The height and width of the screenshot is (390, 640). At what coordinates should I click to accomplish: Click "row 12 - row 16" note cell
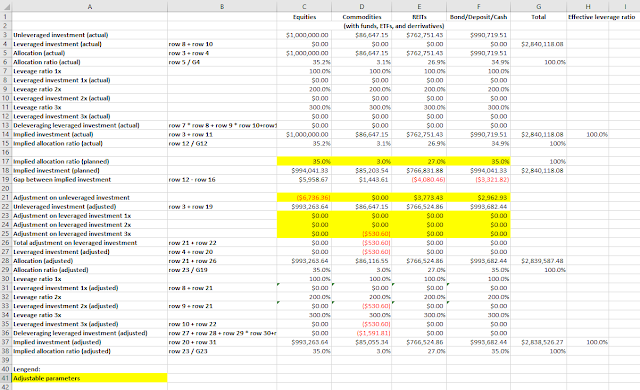coord(222,179)
